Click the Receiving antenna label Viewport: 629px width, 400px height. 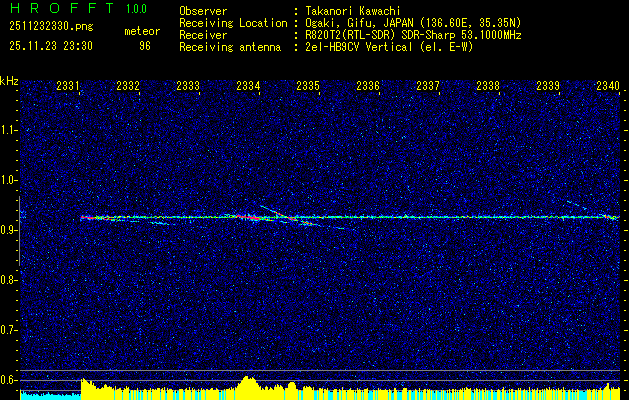tap(230, 47)
